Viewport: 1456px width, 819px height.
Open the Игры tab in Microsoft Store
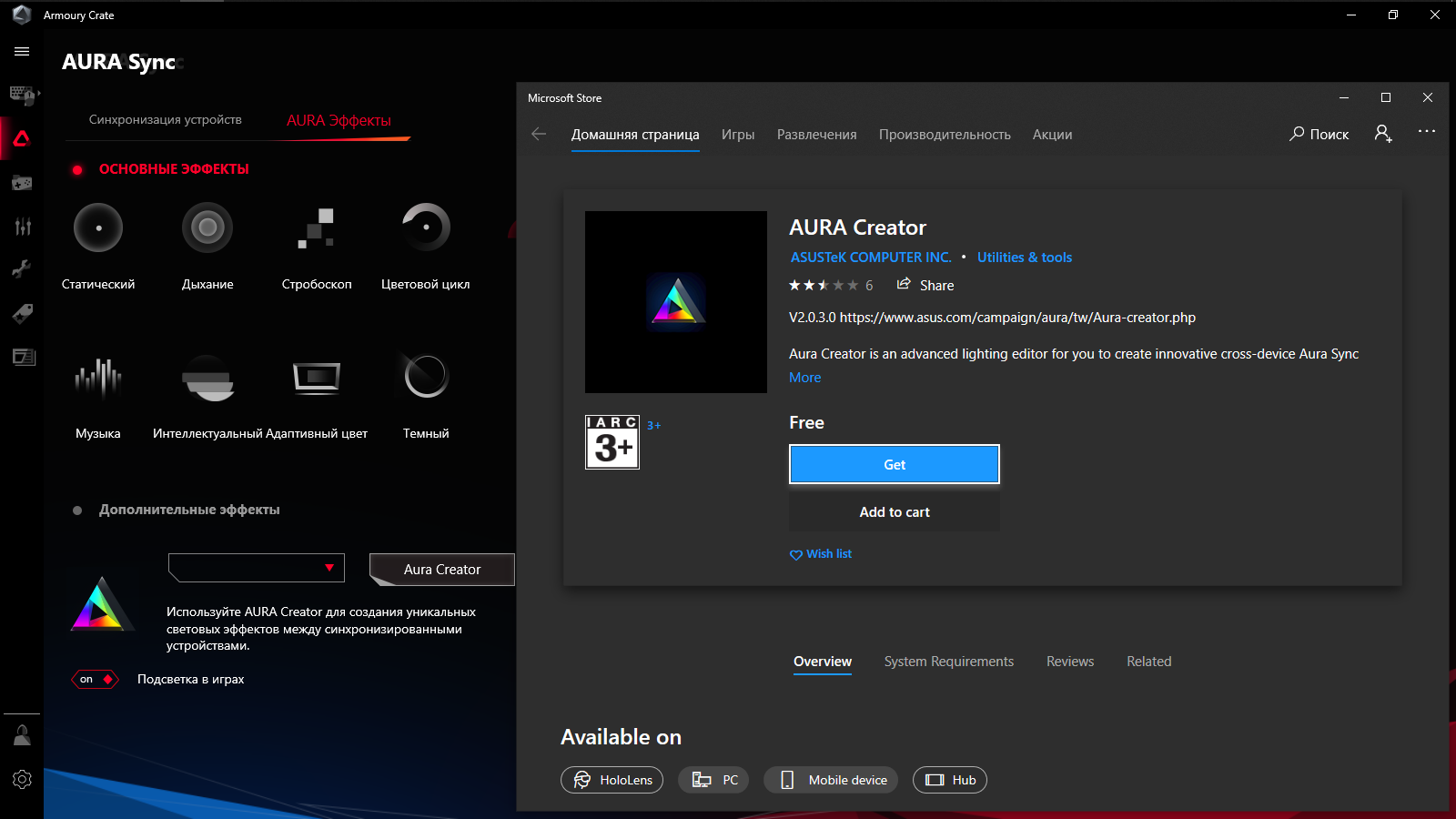(x=738, y=135)
